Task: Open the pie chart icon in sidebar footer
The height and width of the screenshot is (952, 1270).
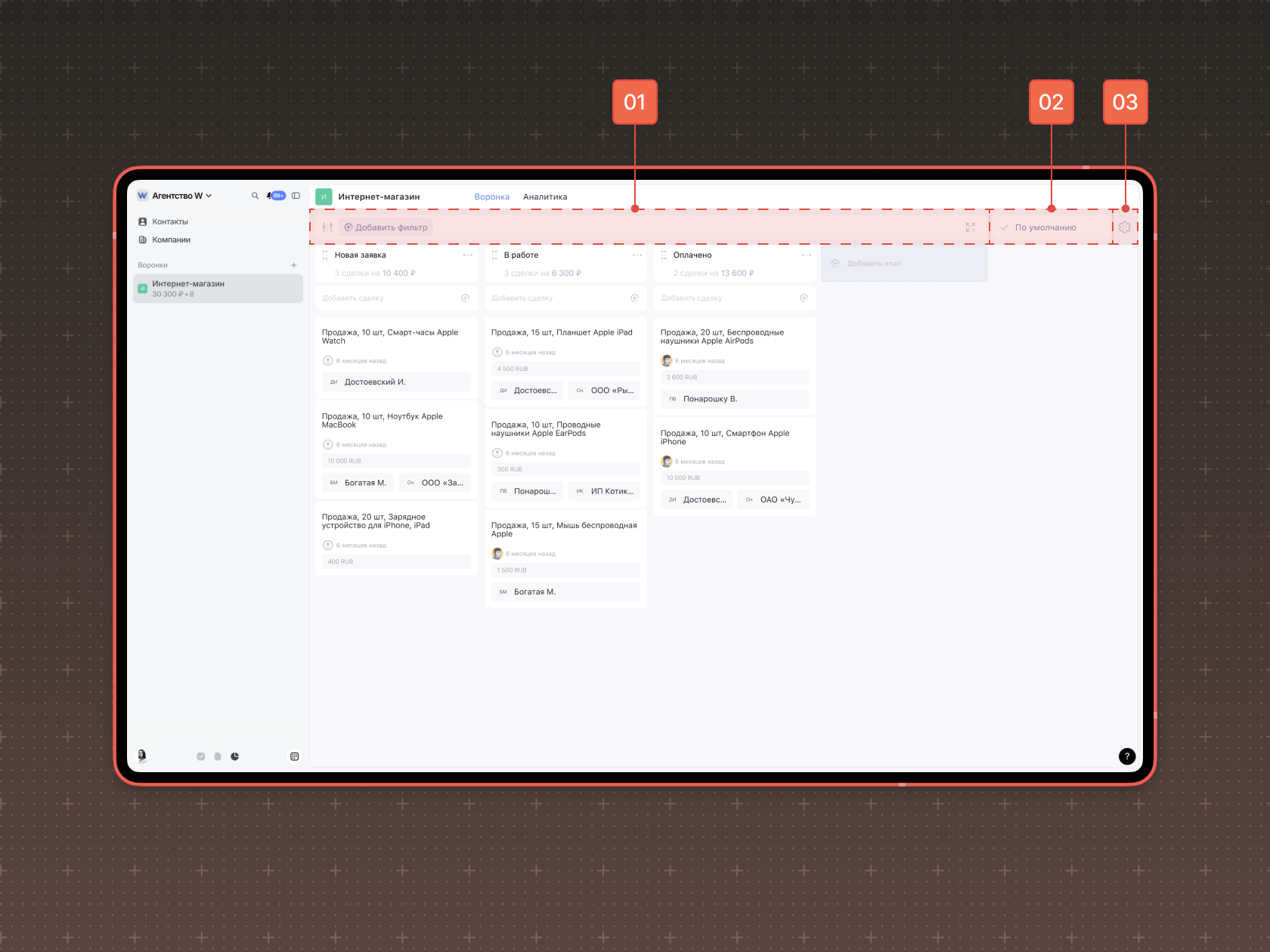Action: coord(235,756)
